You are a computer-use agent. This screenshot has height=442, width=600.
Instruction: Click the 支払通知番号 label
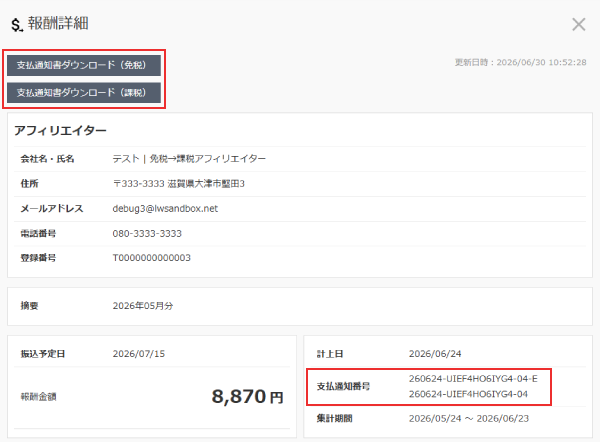[343, 387]
